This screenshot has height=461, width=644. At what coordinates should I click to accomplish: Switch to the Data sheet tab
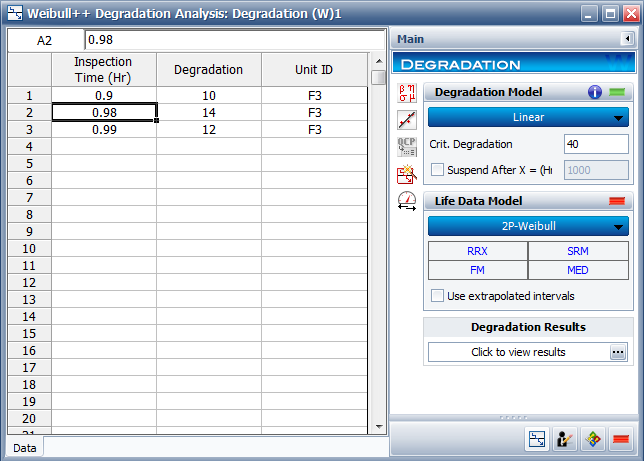(x=25, y=448)
